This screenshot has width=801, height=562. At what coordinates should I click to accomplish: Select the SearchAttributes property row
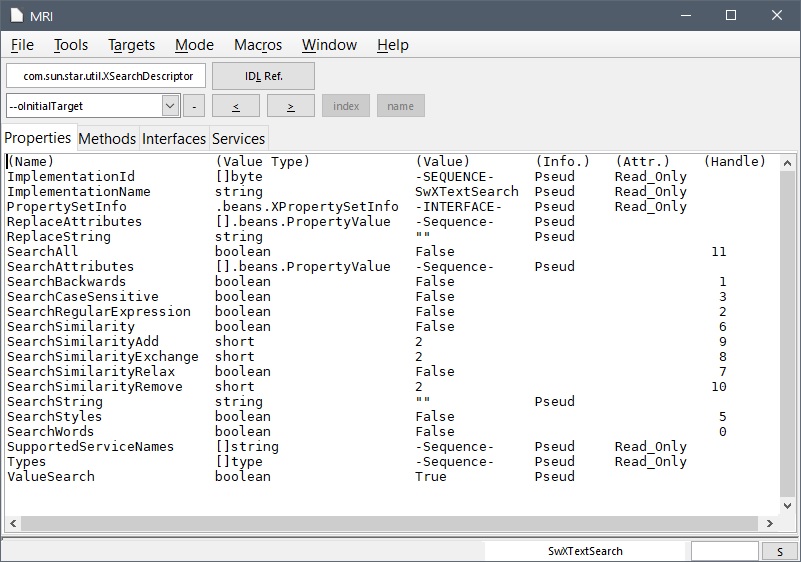point(392,267)
